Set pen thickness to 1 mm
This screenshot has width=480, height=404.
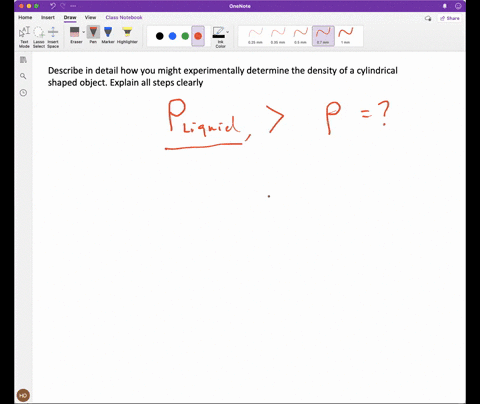[345, 36]
